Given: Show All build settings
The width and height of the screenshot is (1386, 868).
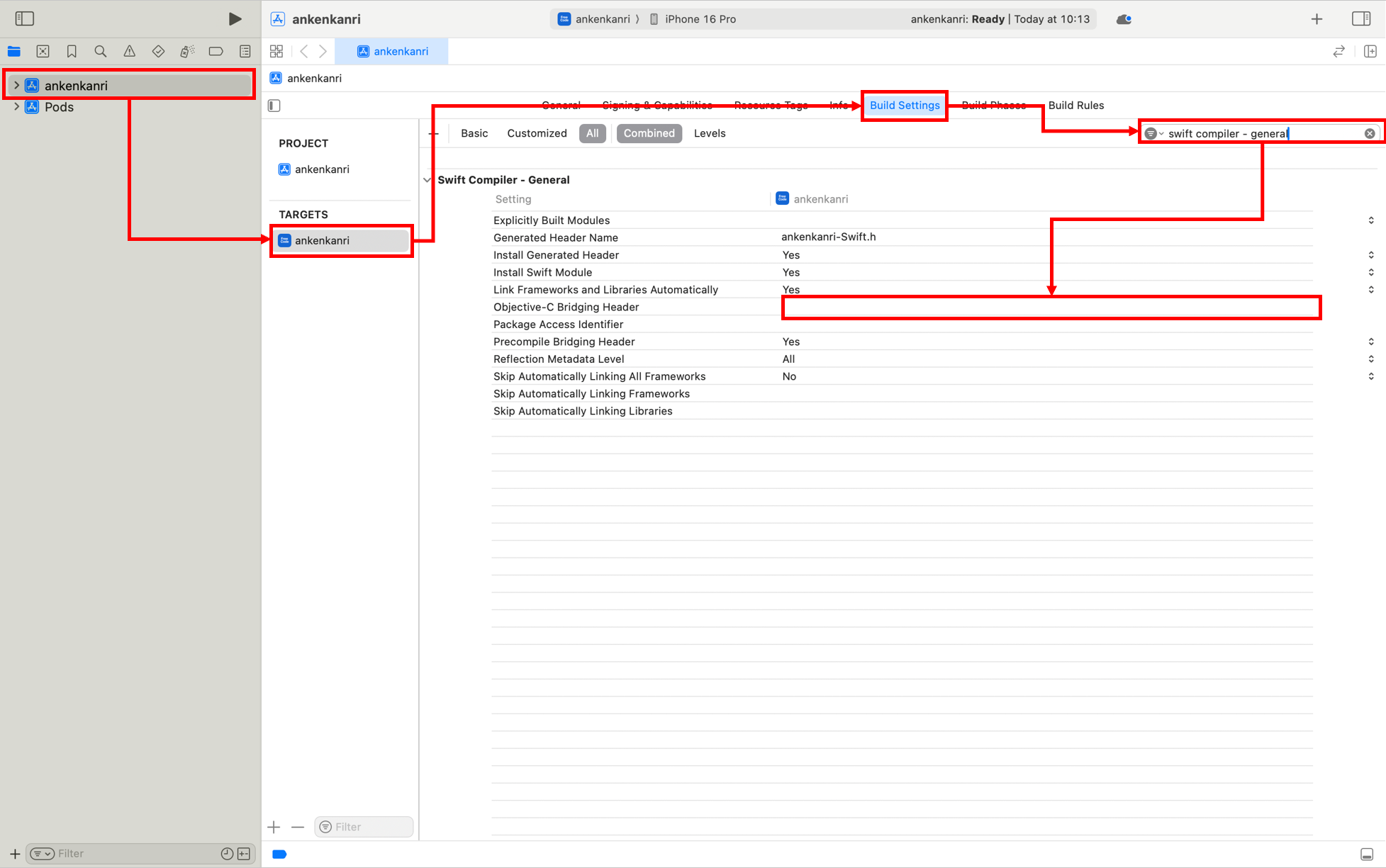Looking at the screenshot, I should [x=592, y=133].
